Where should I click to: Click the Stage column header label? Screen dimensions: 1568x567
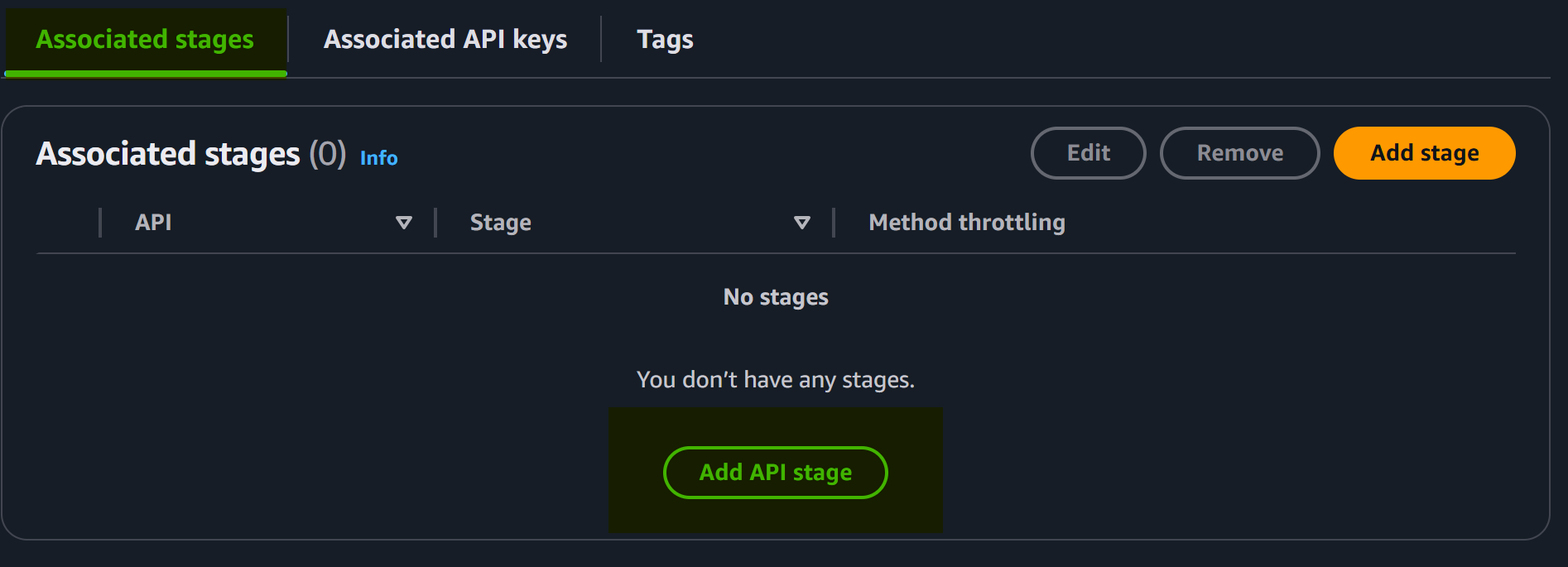(x=501, y=223)
